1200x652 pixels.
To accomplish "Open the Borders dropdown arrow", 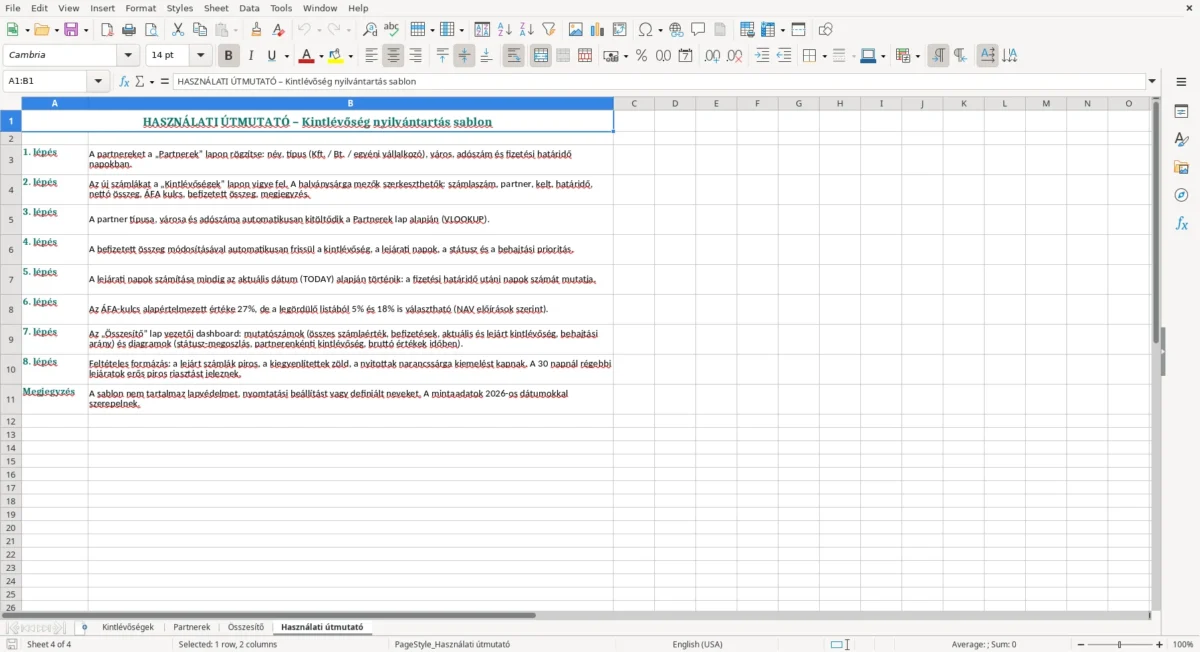I will (824, 56).
